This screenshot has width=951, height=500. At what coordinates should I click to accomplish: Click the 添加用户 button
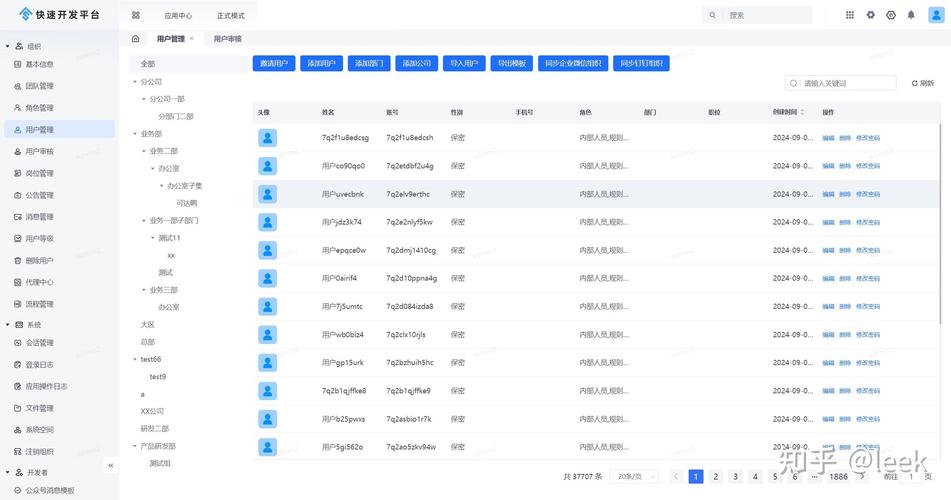pos(321,63)
